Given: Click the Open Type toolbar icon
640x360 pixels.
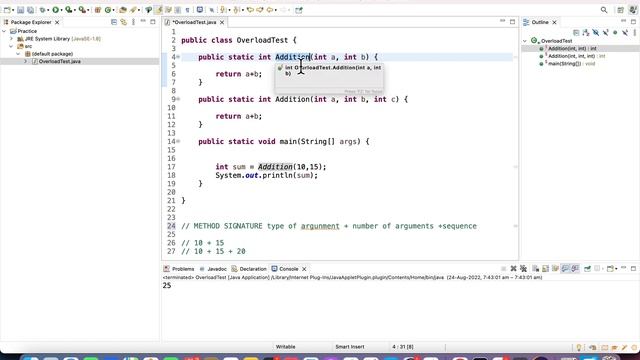Looking at the screenshot, I should (122, 10).
